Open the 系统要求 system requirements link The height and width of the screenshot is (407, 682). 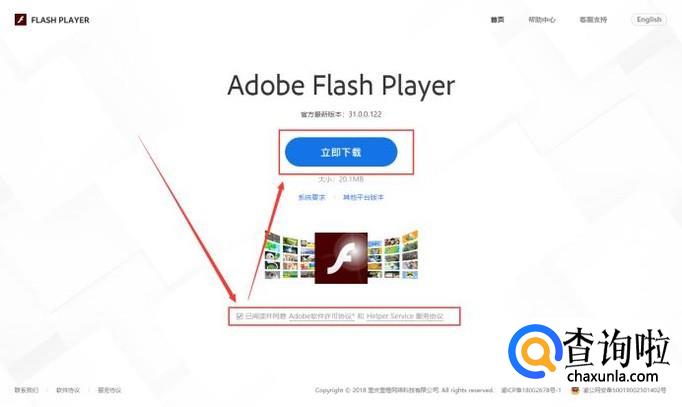311,197
